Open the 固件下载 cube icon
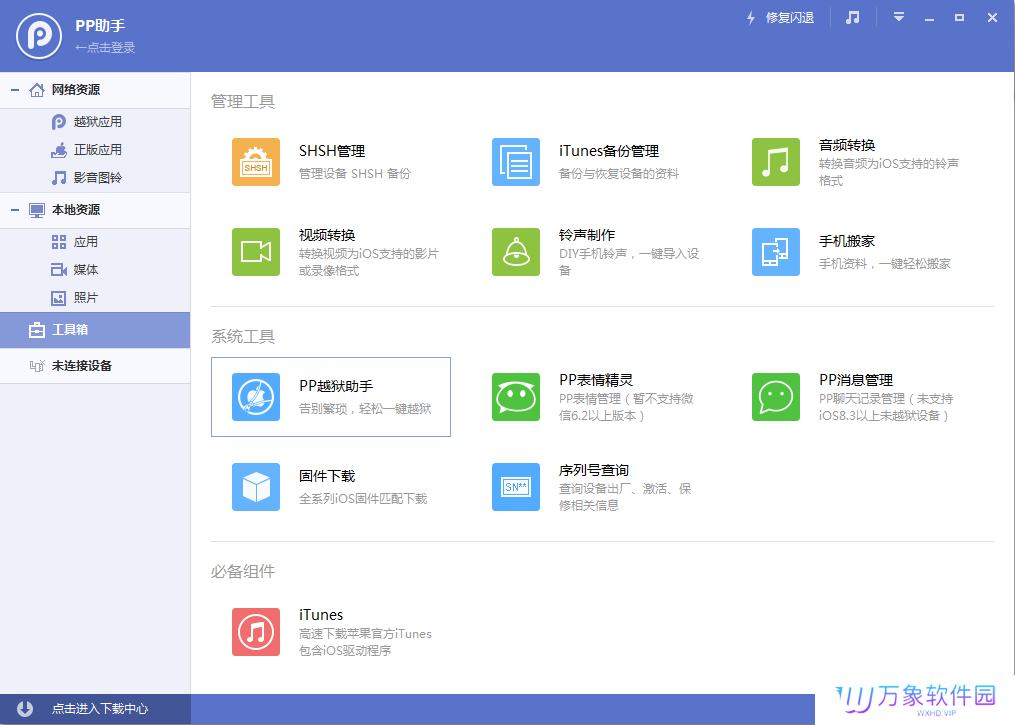The width and height of the screenshot is (1015, 725). pos(256,487)
